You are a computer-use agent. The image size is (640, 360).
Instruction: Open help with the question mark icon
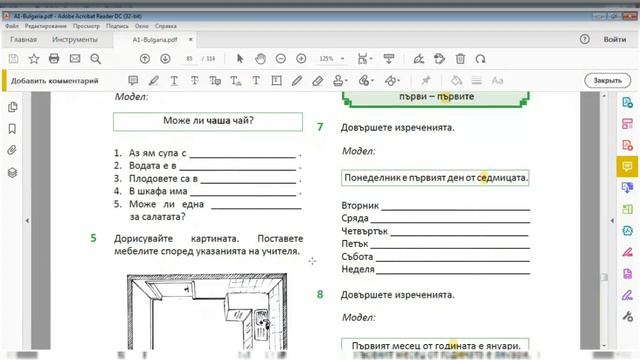584,39
